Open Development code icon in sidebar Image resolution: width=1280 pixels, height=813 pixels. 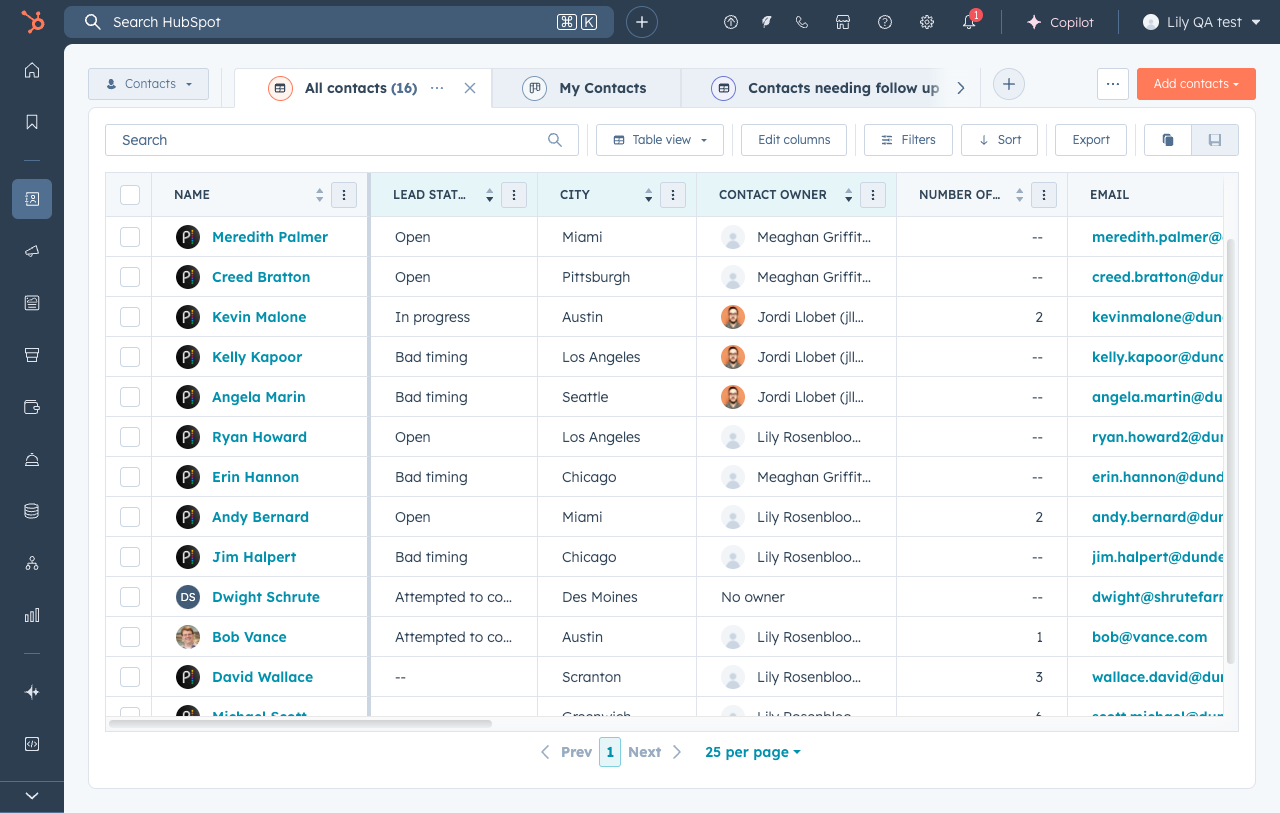(32, 744)
